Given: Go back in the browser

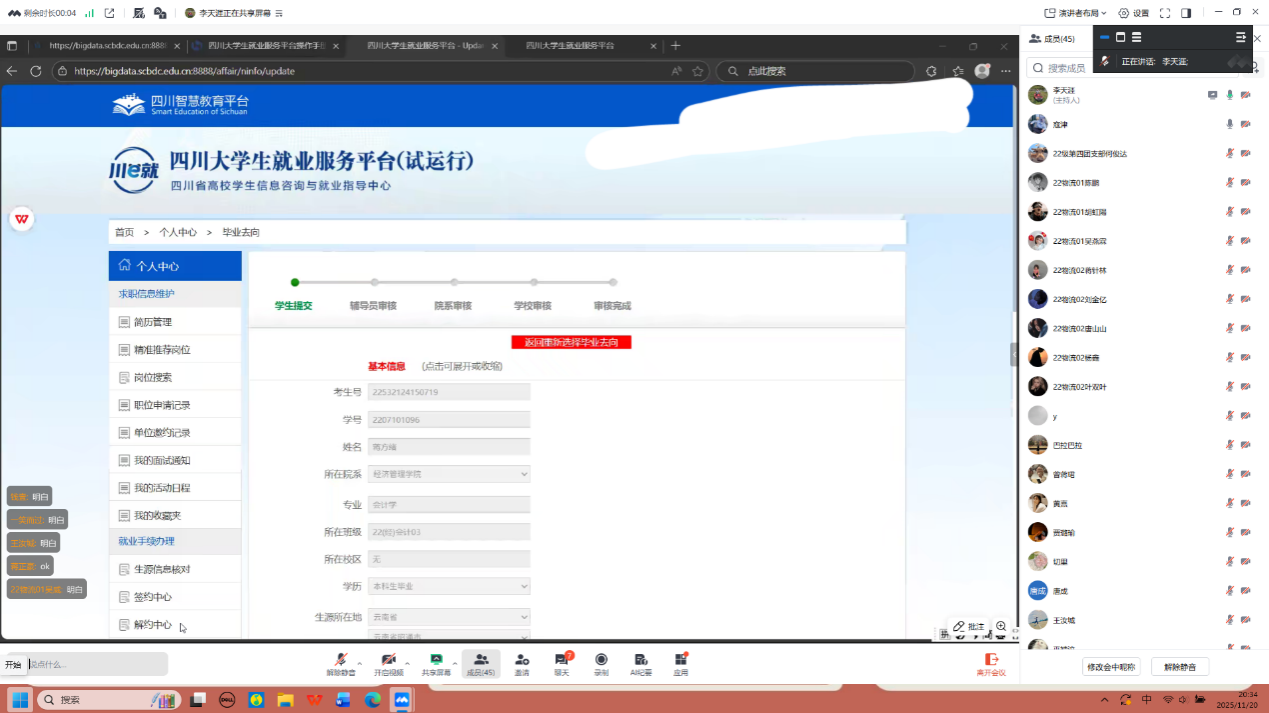Looking at the screenshot, I should tap(12, 71).
